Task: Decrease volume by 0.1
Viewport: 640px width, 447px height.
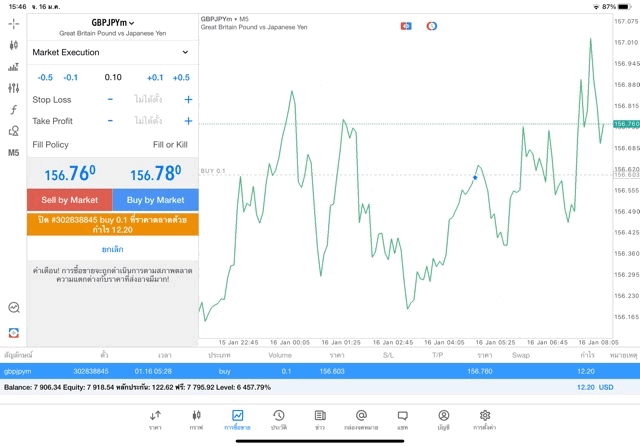Action: [x=71, y=78]
